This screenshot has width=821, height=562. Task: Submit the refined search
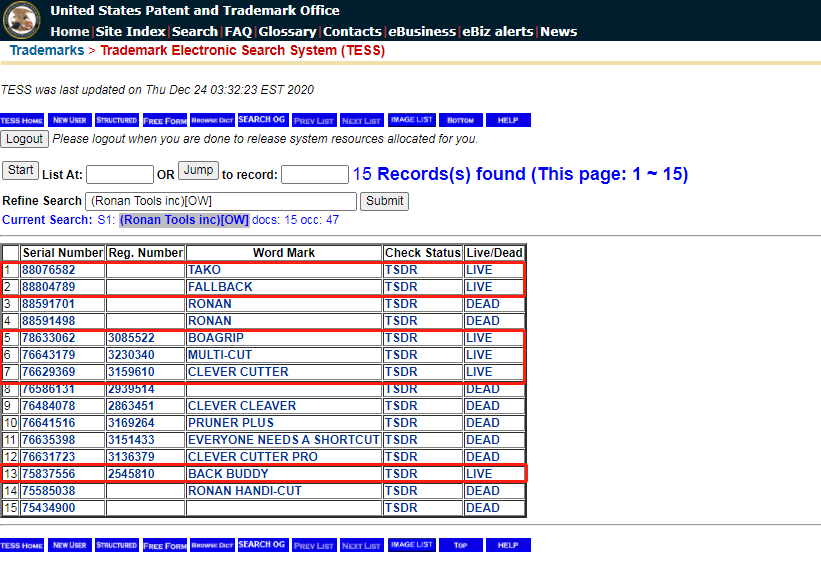tap(384, 201)
